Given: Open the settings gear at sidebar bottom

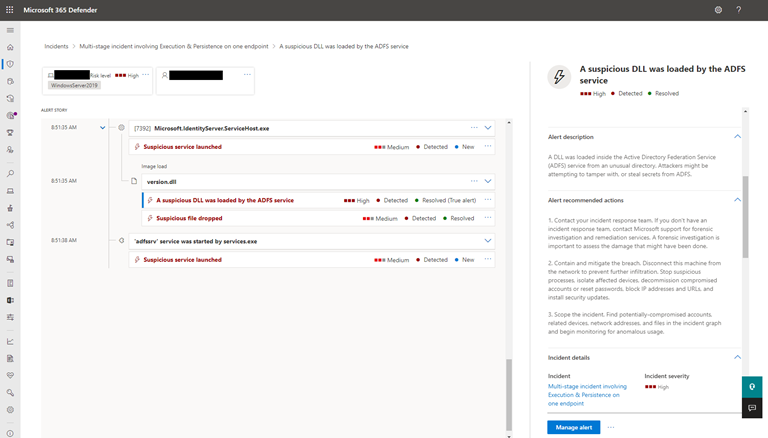Looking at the screenshot, I should (10, 409).
